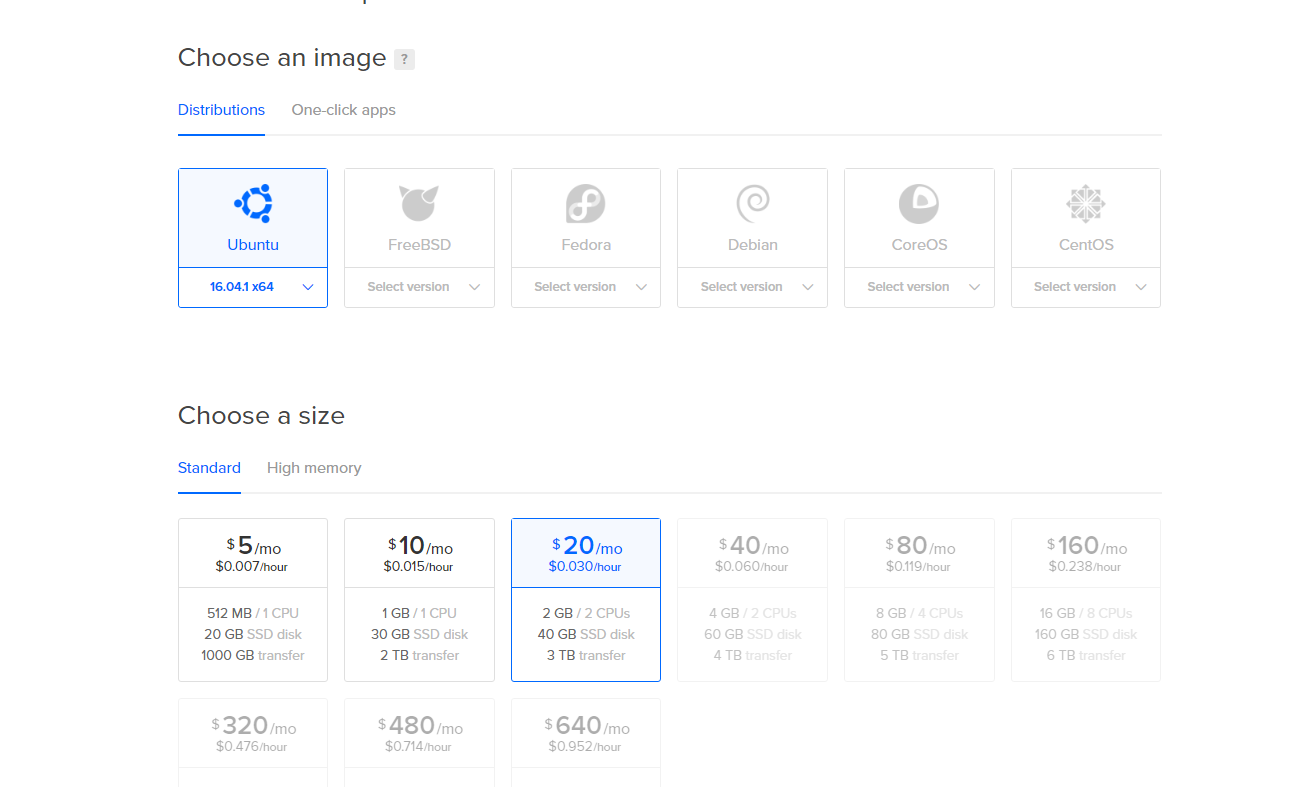
Task: Click the Choose an image heading
Action: (x=282, y=59)
